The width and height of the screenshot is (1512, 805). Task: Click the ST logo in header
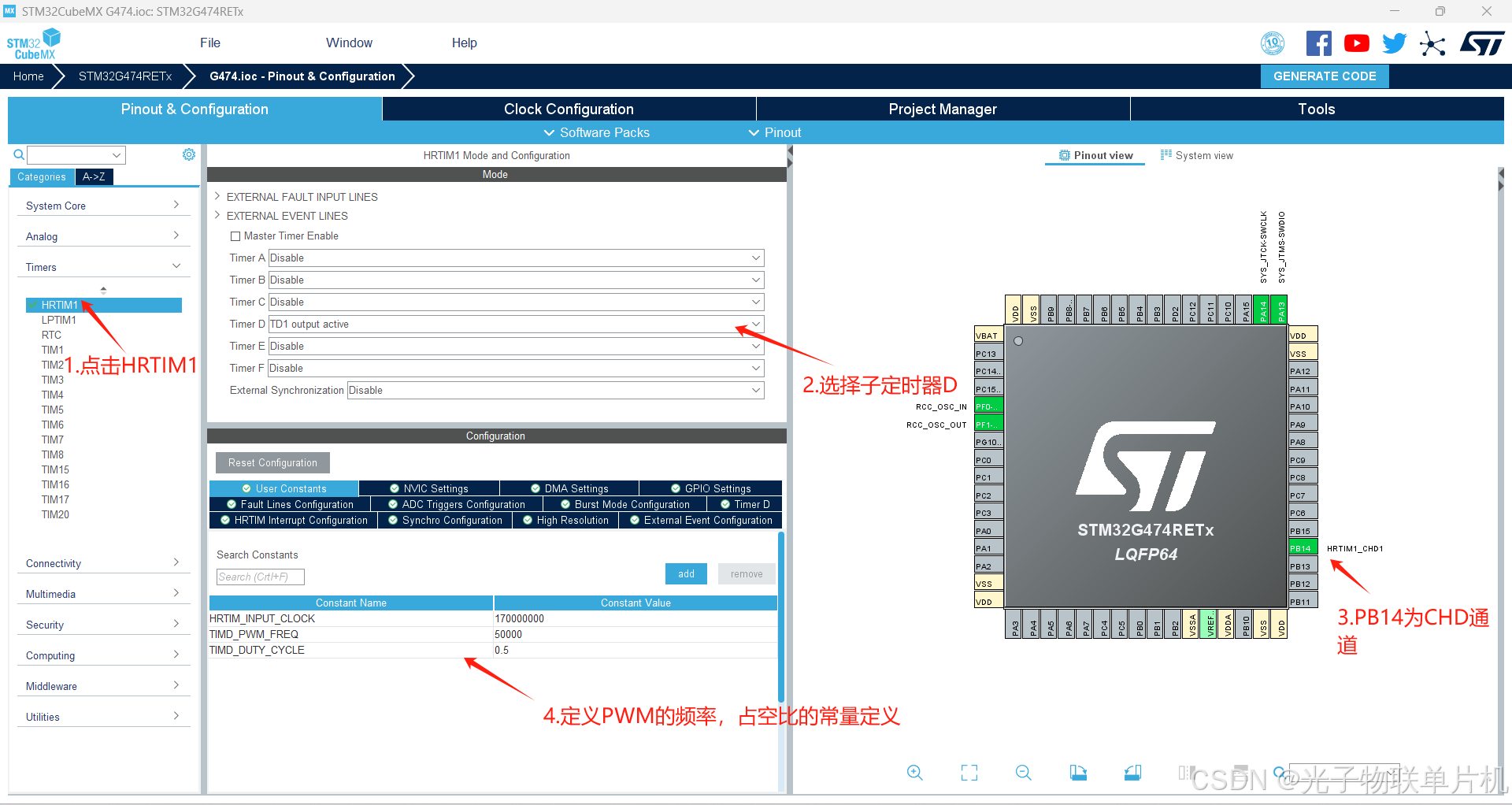tap(1482, 43)
